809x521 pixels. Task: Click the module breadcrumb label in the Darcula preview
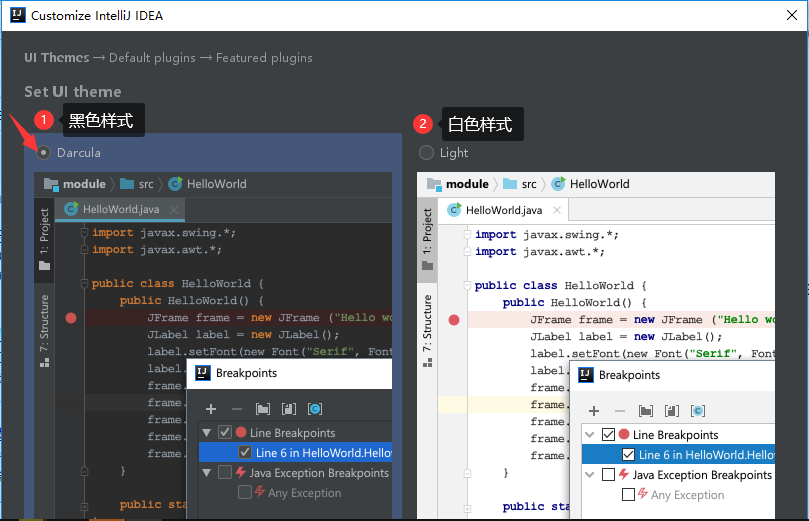click(x=84, y=184)
